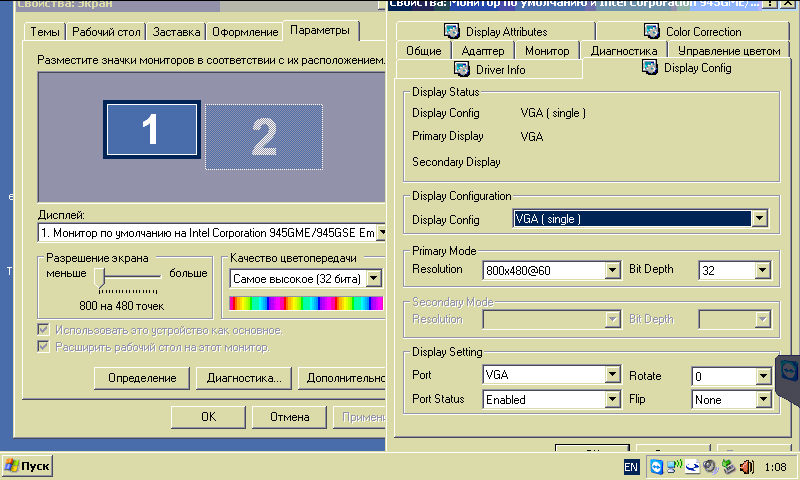Click the TeamViewer side panel handle

pyautogui.click(x=788, y=372)
